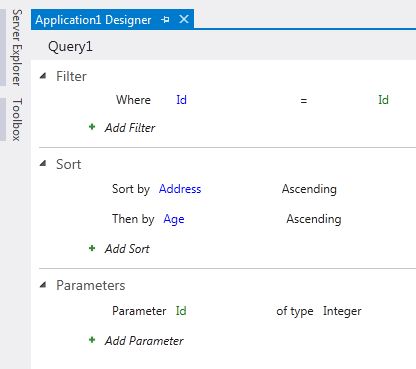Click the green plus beside Add Filter

(92, 127)
